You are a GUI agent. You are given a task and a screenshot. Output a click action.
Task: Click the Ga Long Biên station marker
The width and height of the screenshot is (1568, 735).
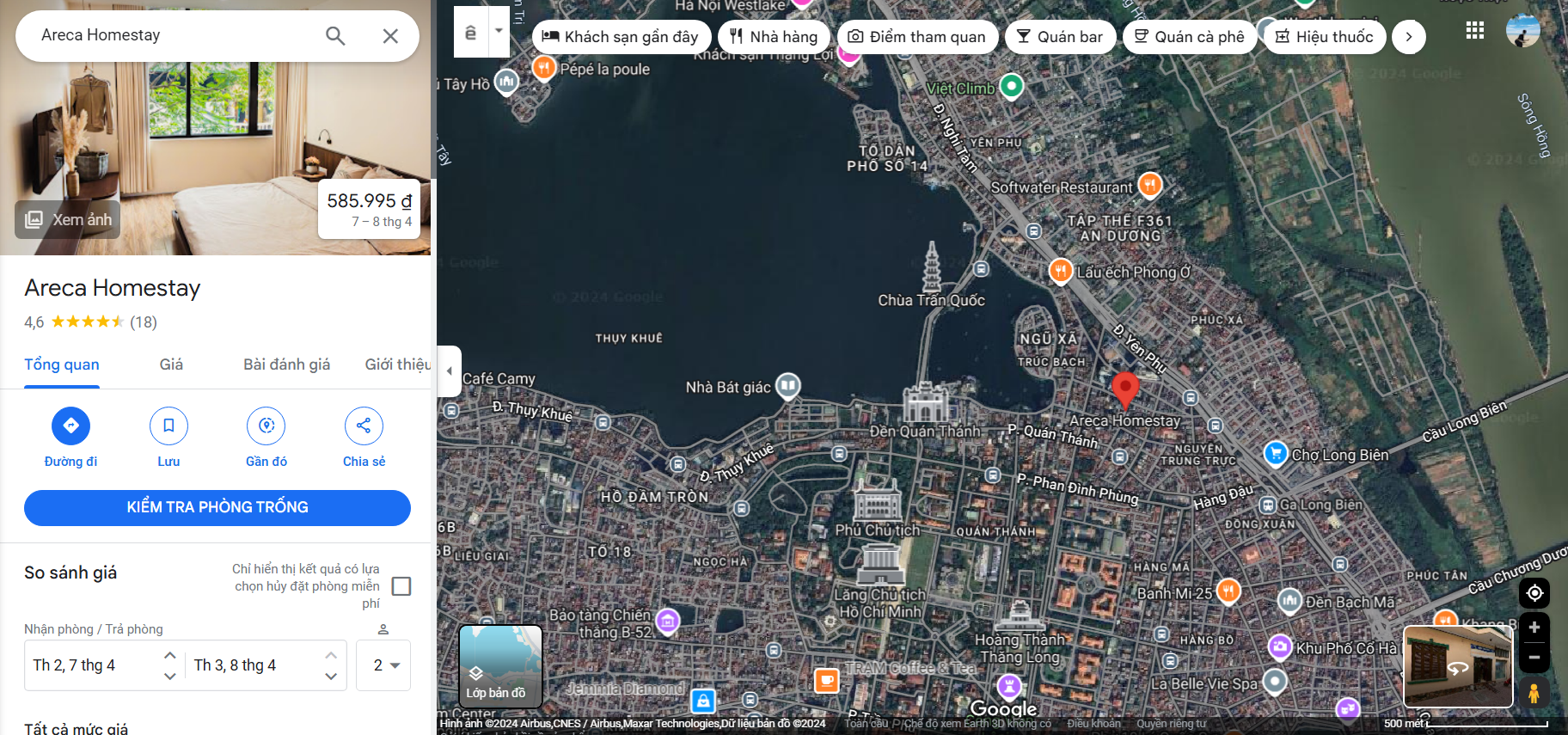click(1267, 505)
